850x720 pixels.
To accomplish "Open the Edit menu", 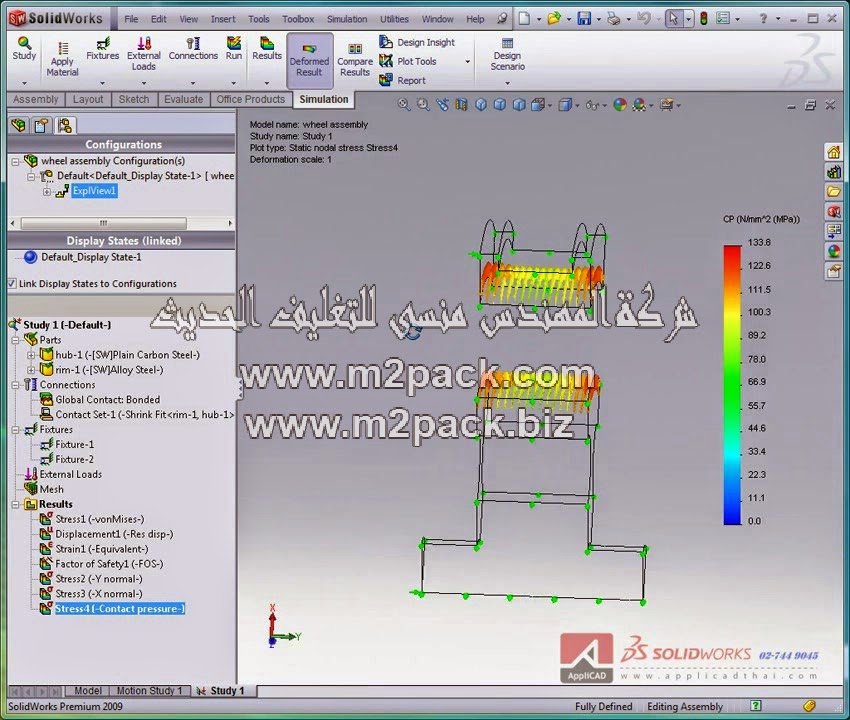I will click(x=158, y=19).
